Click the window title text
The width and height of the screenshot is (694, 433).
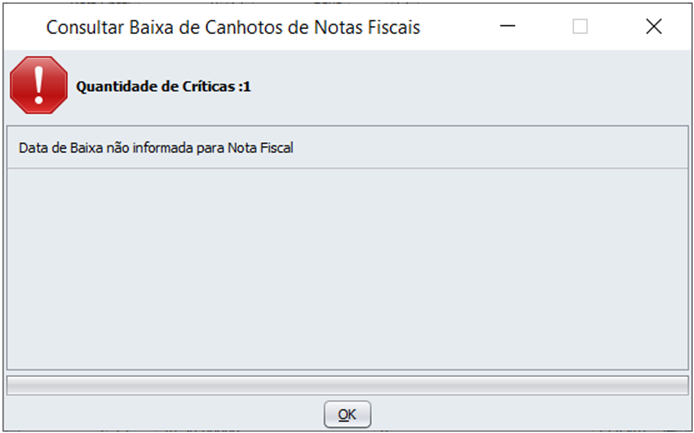tap(233, 28)
